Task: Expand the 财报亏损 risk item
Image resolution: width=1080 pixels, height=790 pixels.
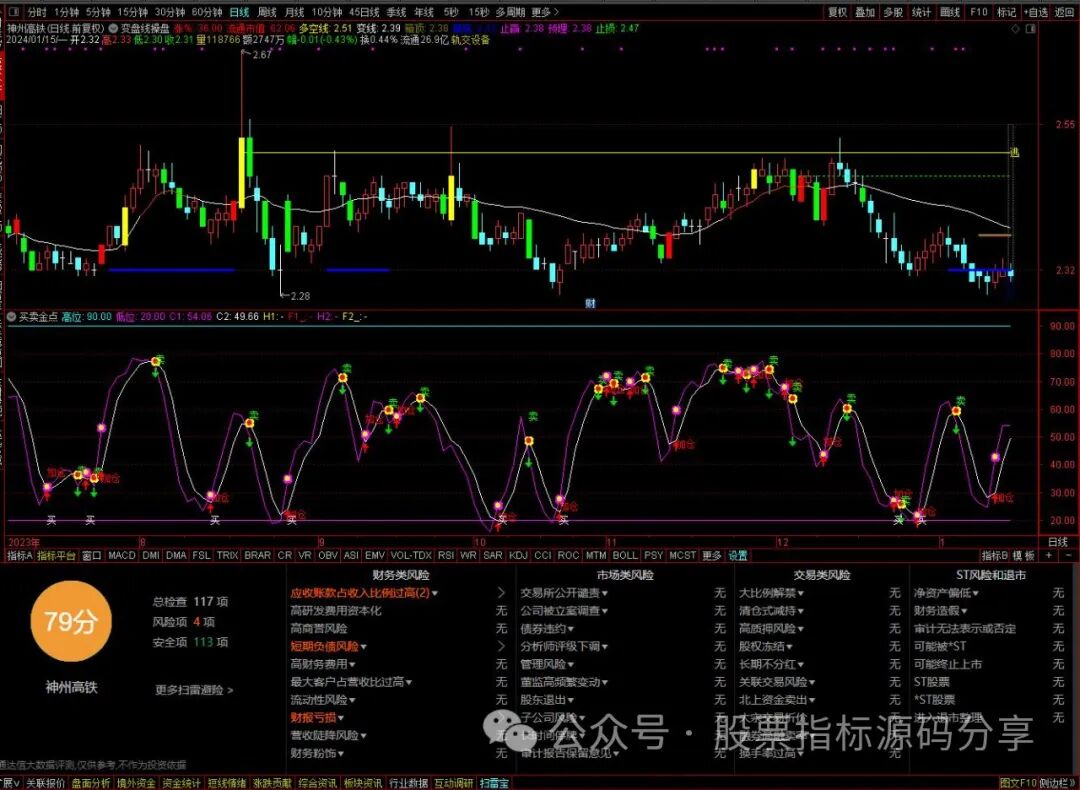Action: [318, 718]
